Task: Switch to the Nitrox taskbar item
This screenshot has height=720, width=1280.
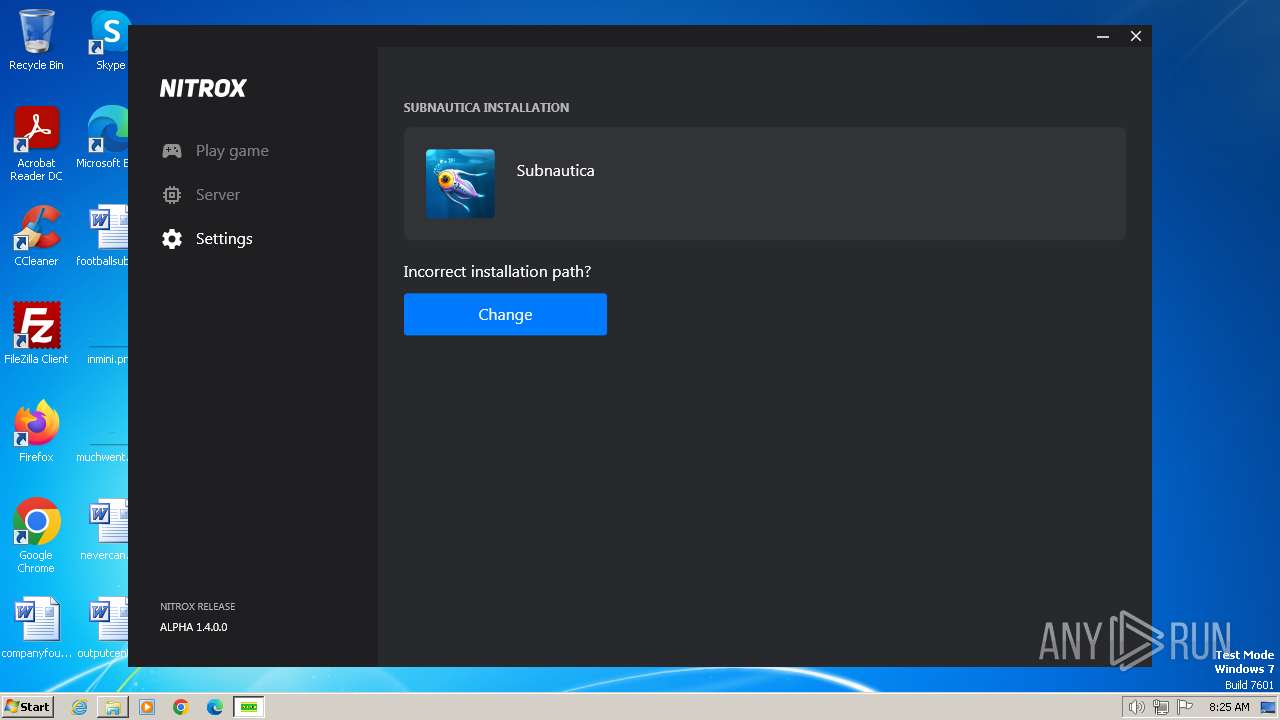Action: pos(249,707)
